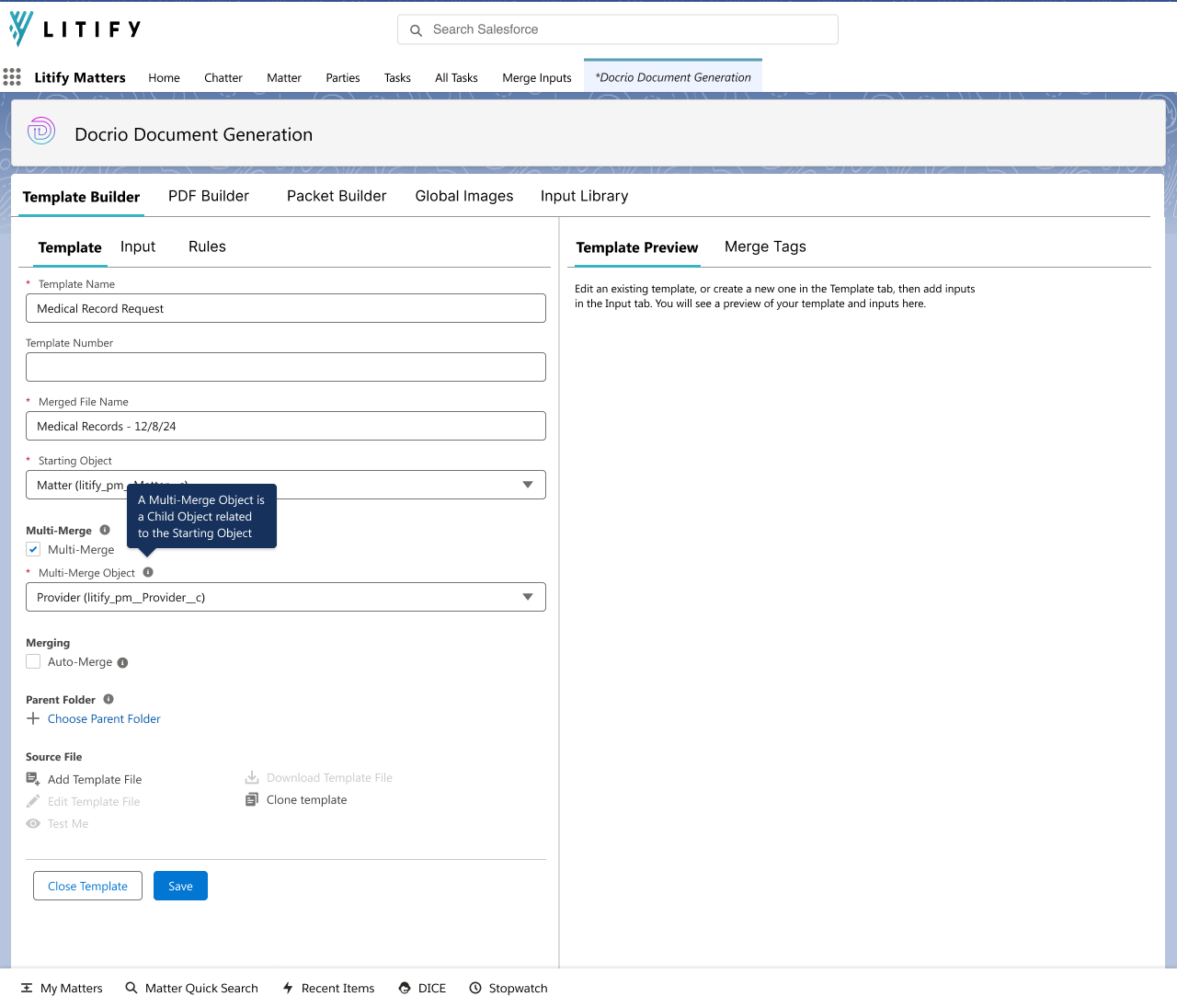Open the Starting Object dropdown arrow
The width and height of the screenshot is (1177, 1008).
tap(528, 485)
